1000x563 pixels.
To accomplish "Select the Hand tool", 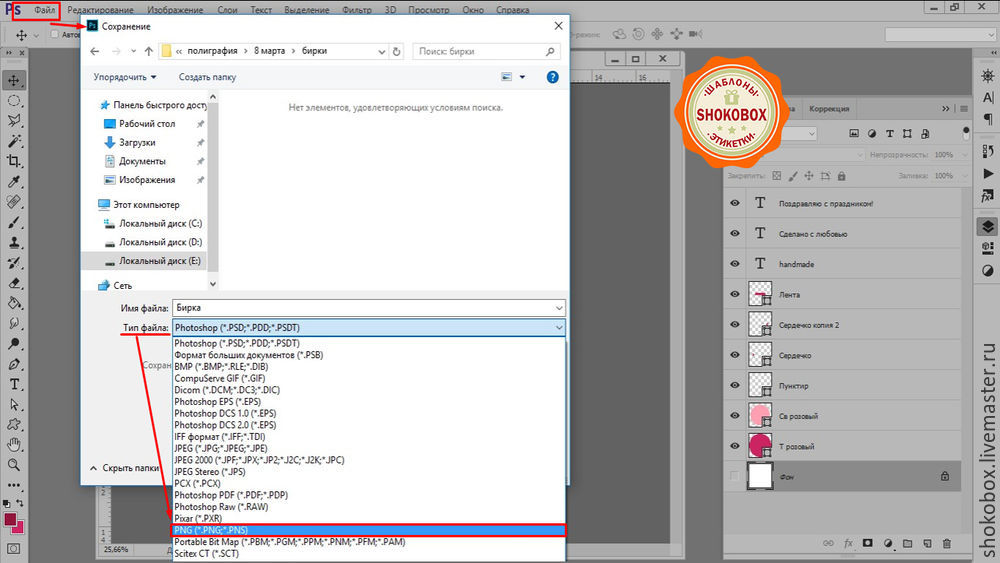I will pos(15,445).
